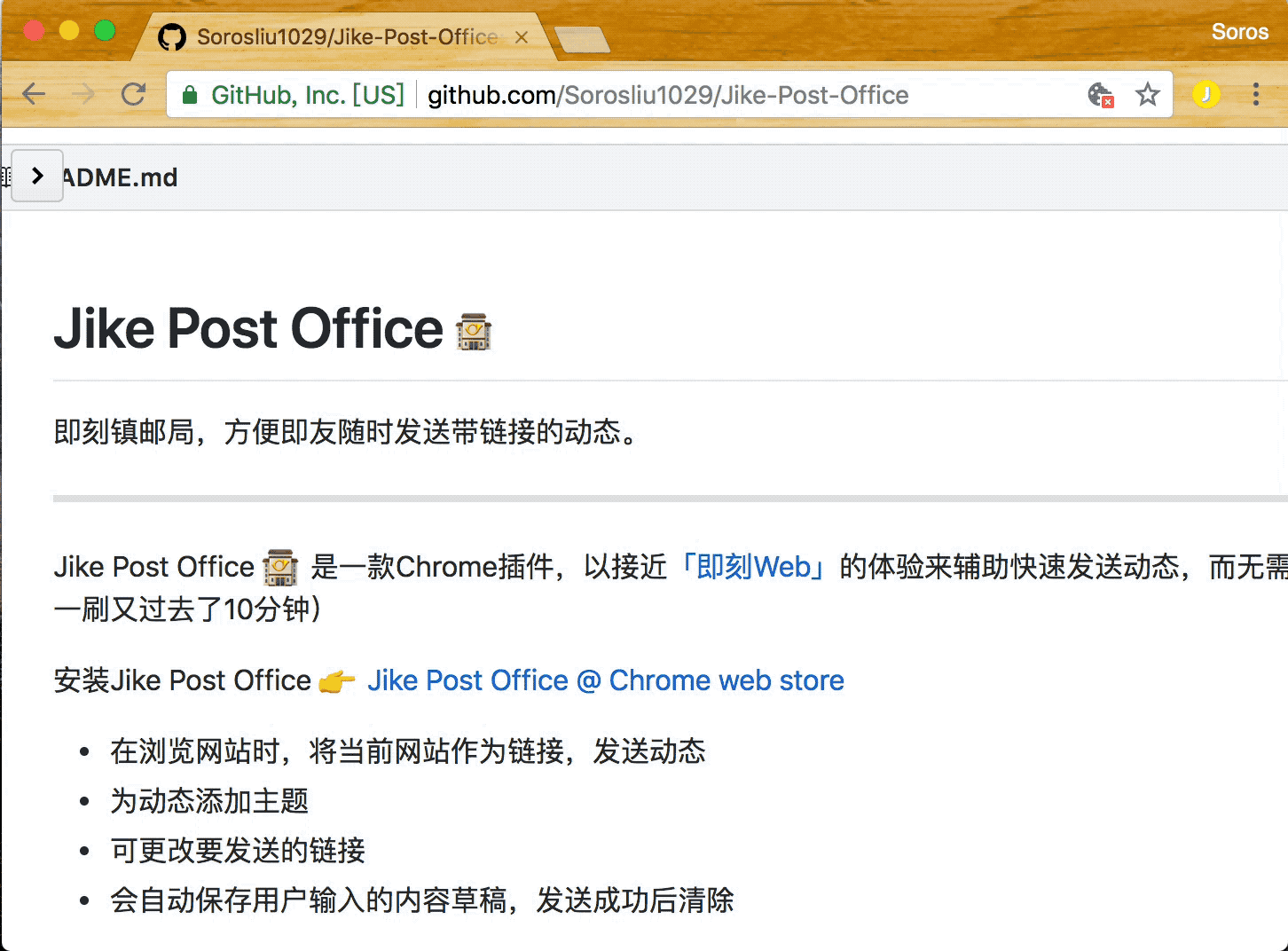Open the yellow J extension icon

pos(1206,94)
